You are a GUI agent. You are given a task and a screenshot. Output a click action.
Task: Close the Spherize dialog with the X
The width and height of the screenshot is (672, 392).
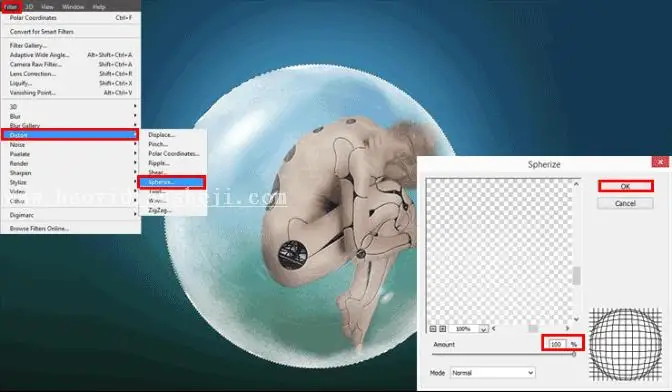pyautogui.click(x=660, y=162)
